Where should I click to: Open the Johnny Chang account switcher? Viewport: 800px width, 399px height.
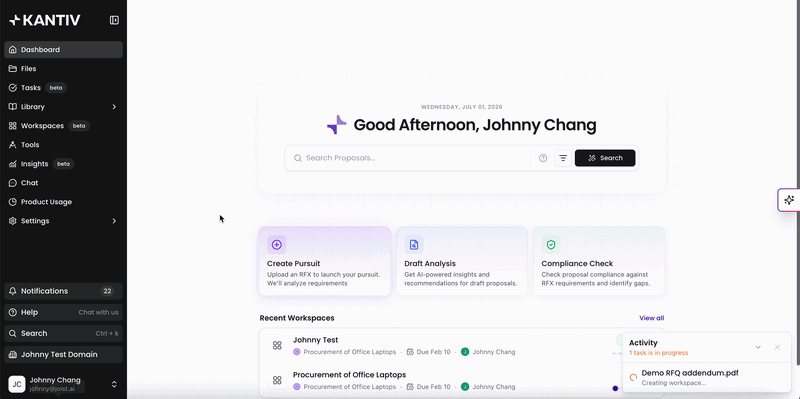(63, 384)
